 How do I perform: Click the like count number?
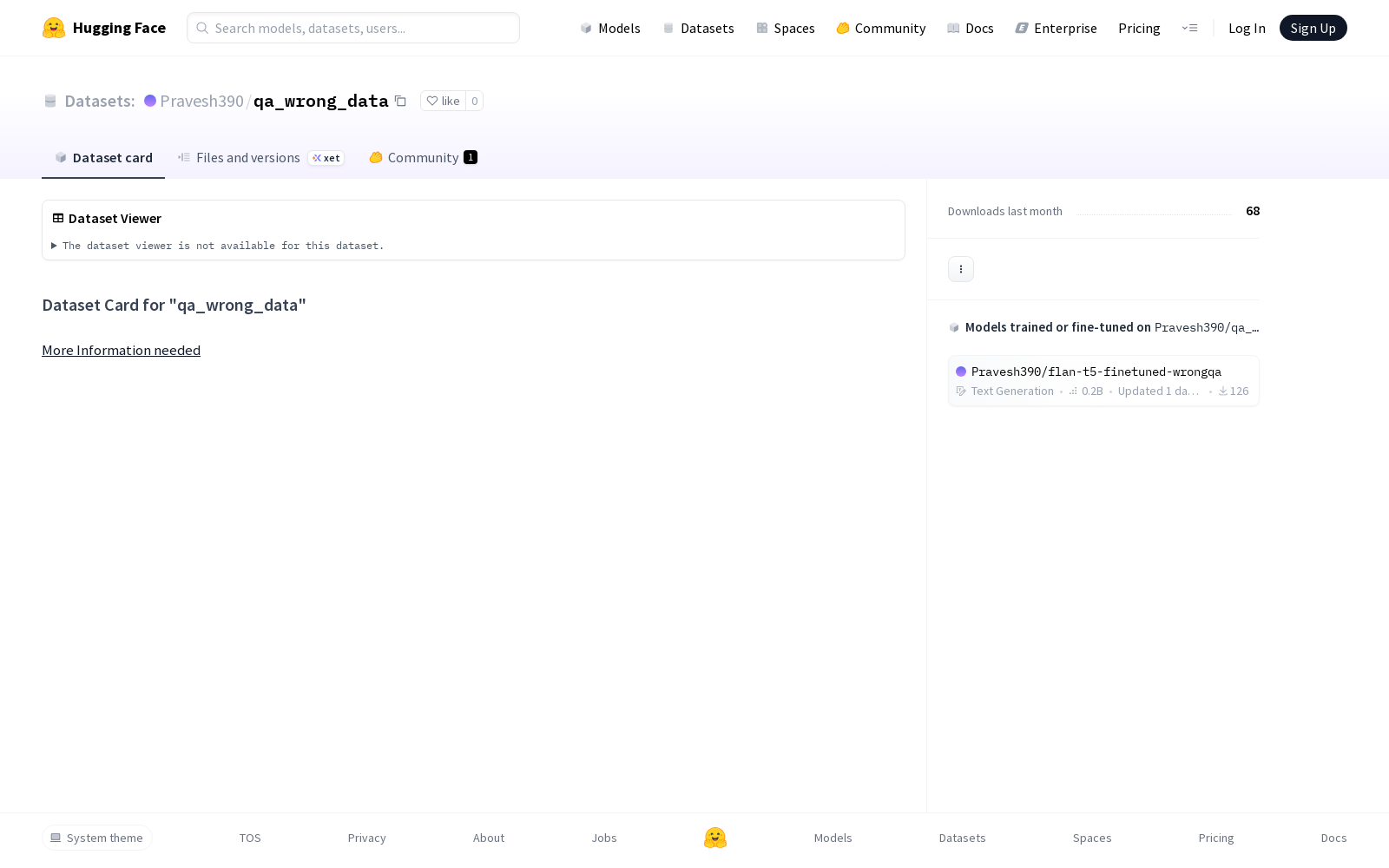point(475,101)
